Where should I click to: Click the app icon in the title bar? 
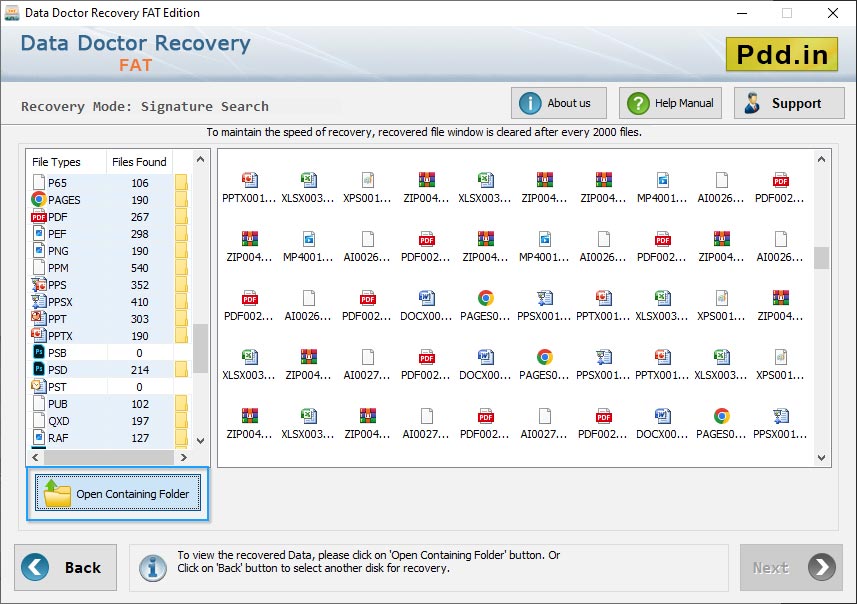(11, 13)
